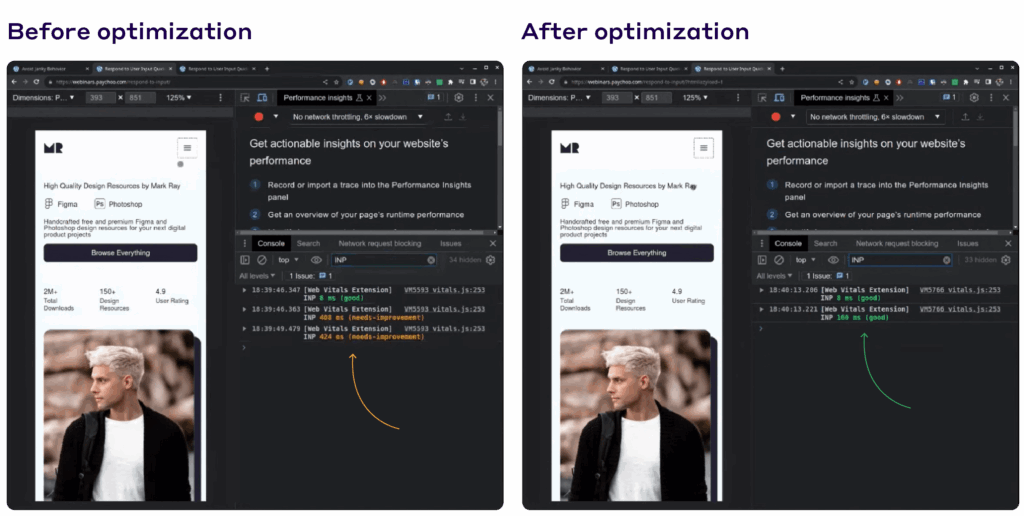
Task: Open the 125% zoom dropdown in the Before window
Action: (x=179, y=98)
